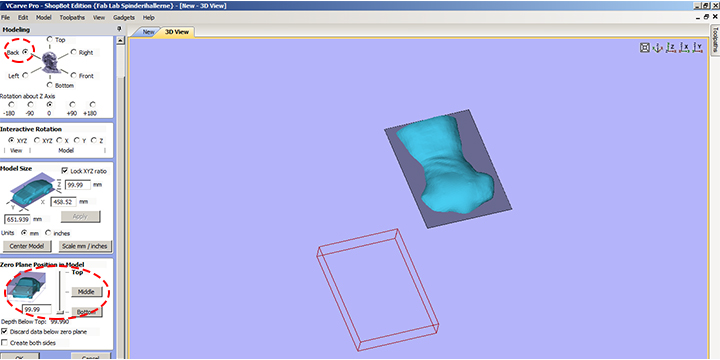Set Z axis rotation to +180
720x360 pixels.
click(93, 104)
